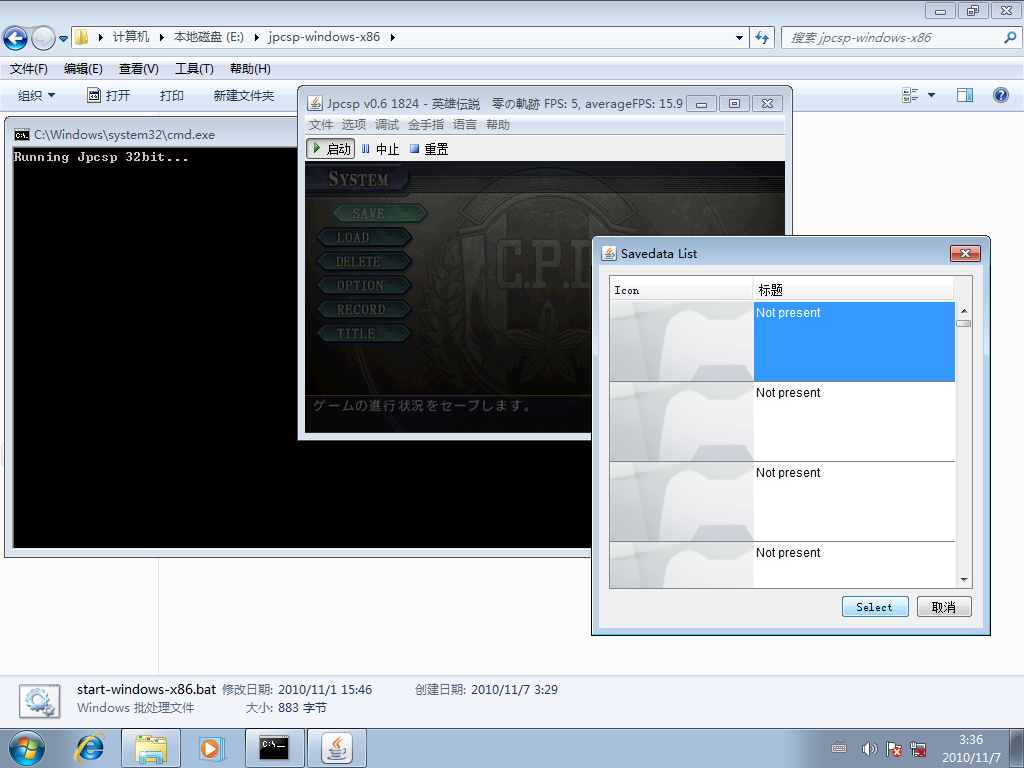Open the 金手指 cheats menu in Jpcsp
This screenshot has width=1024, height=768.
coord(426,125)
